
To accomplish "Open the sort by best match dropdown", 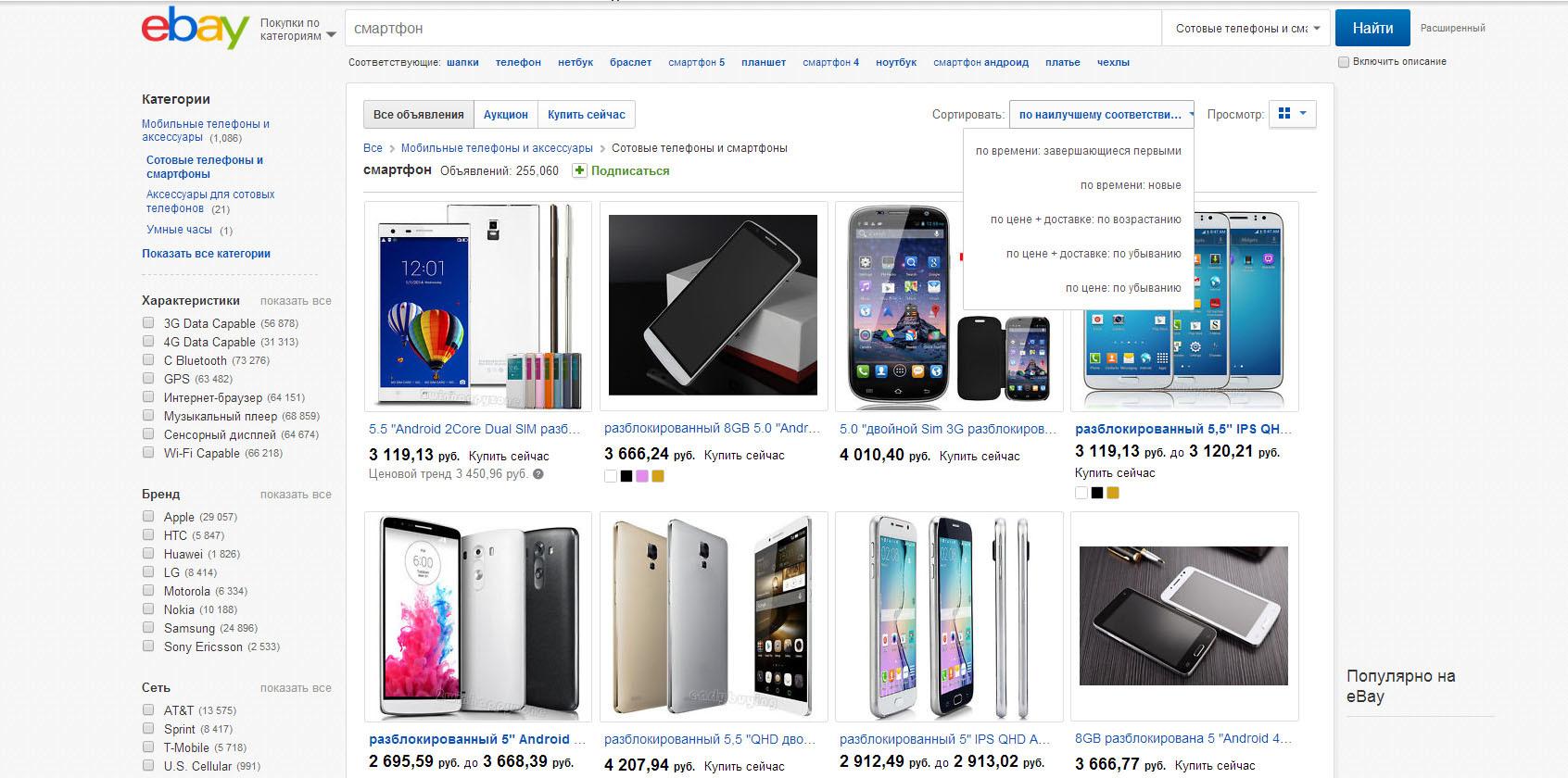I will point(1102,115).
